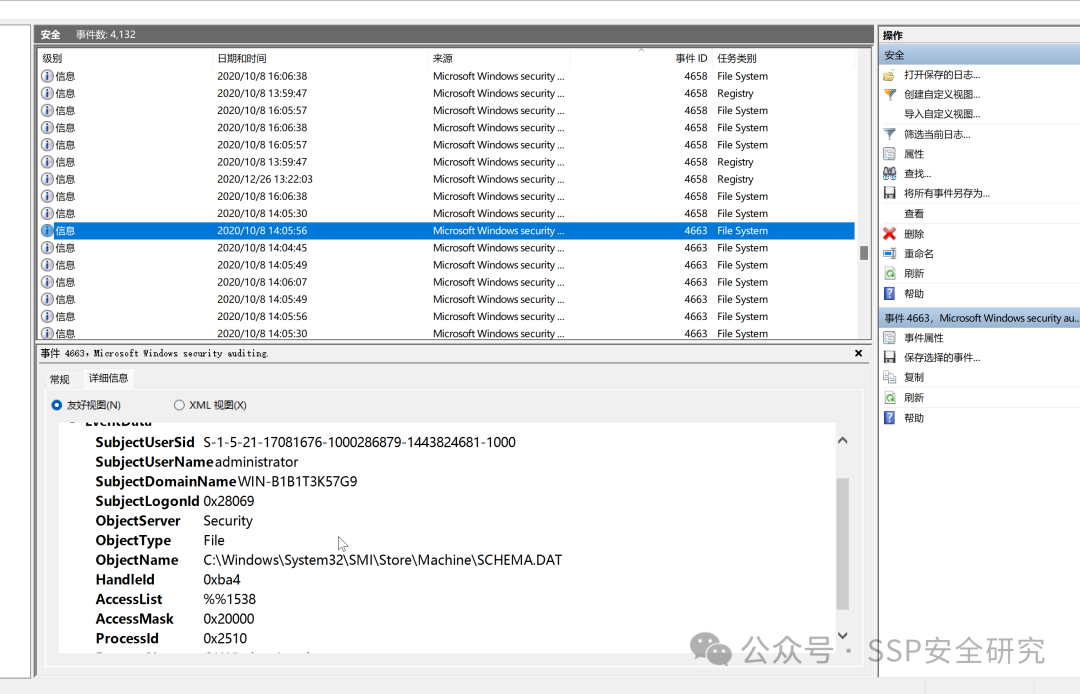Image resolution: width=1080 pixels, height=694 pixels.
Task: Click the details pane vertical scrollbar thumb
Action: (x=842, y=544)
